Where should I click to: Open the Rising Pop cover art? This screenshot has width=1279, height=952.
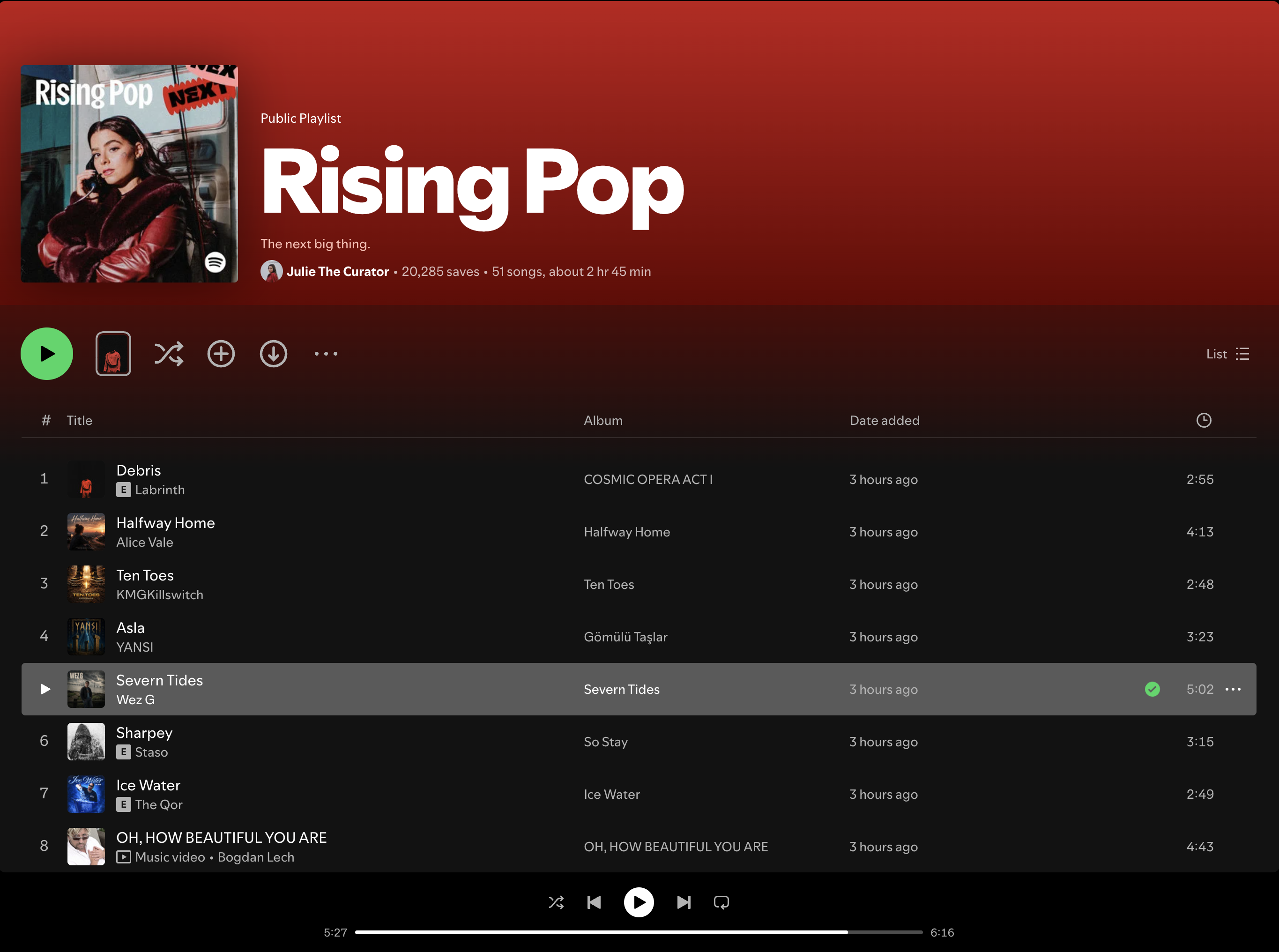tap(129, 173)
